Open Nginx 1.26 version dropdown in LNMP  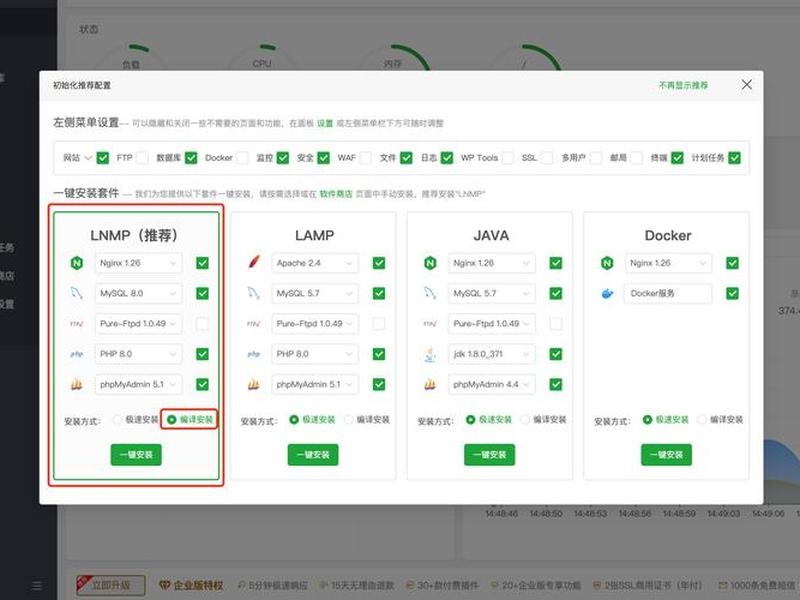138,263
